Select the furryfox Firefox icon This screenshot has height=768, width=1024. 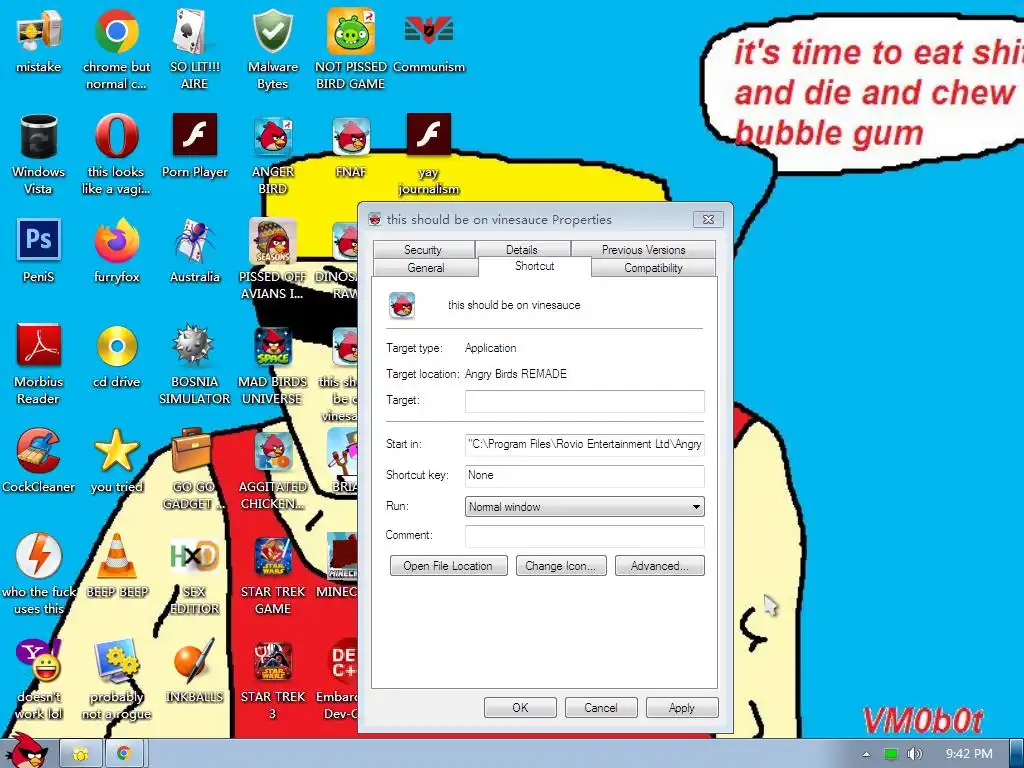116,251
